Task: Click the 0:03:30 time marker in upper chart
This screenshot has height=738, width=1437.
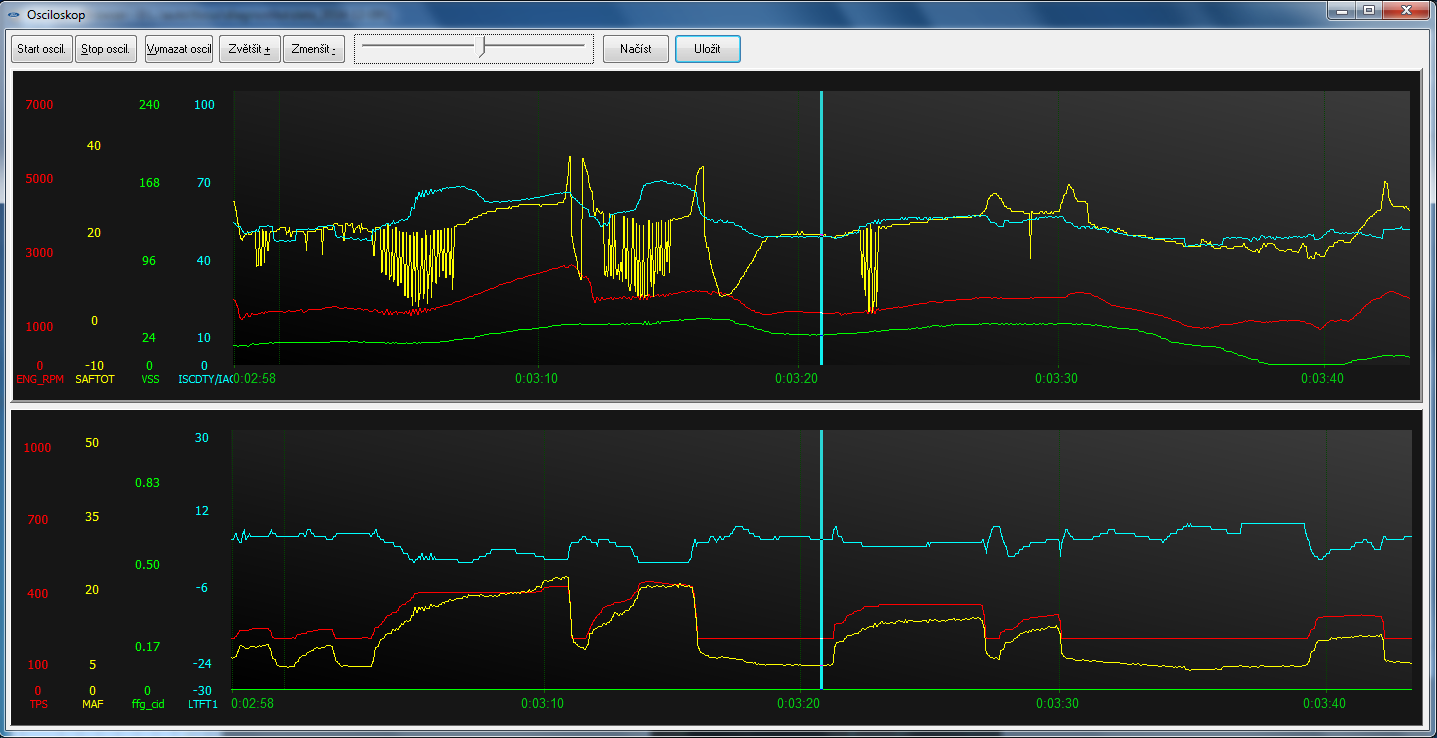Action: pyautogui.click(x=1056, y=380)
